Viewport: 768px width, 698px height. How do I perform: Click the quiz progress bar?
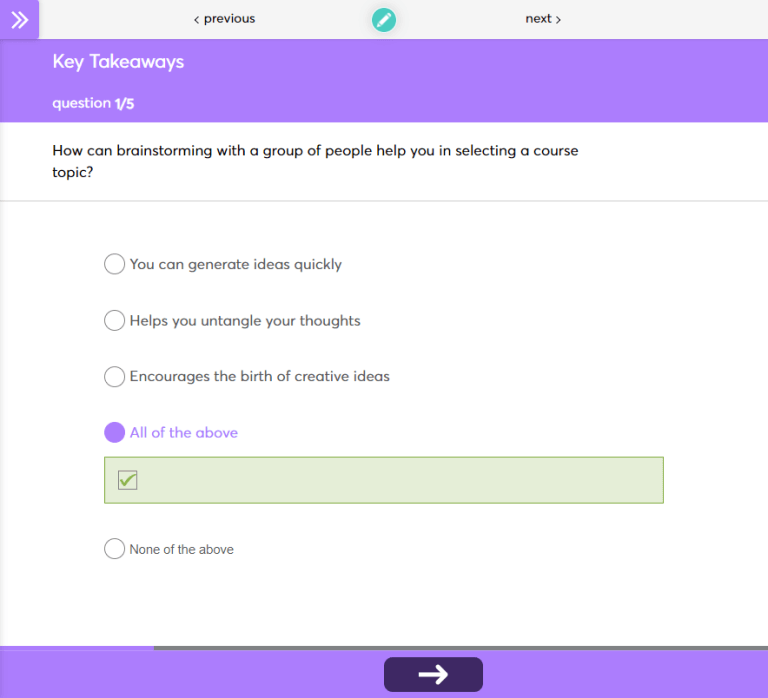(384, 648)
